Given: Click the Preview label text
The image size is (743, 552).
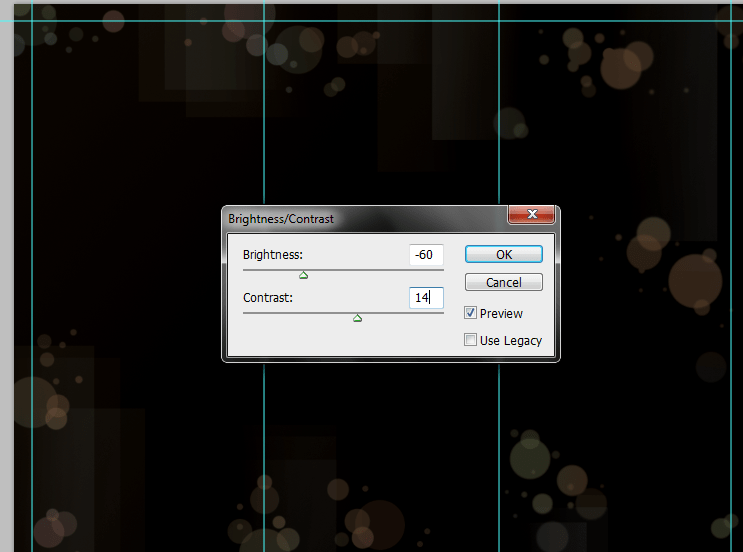Looking at the screenshot, I should 501,314.
